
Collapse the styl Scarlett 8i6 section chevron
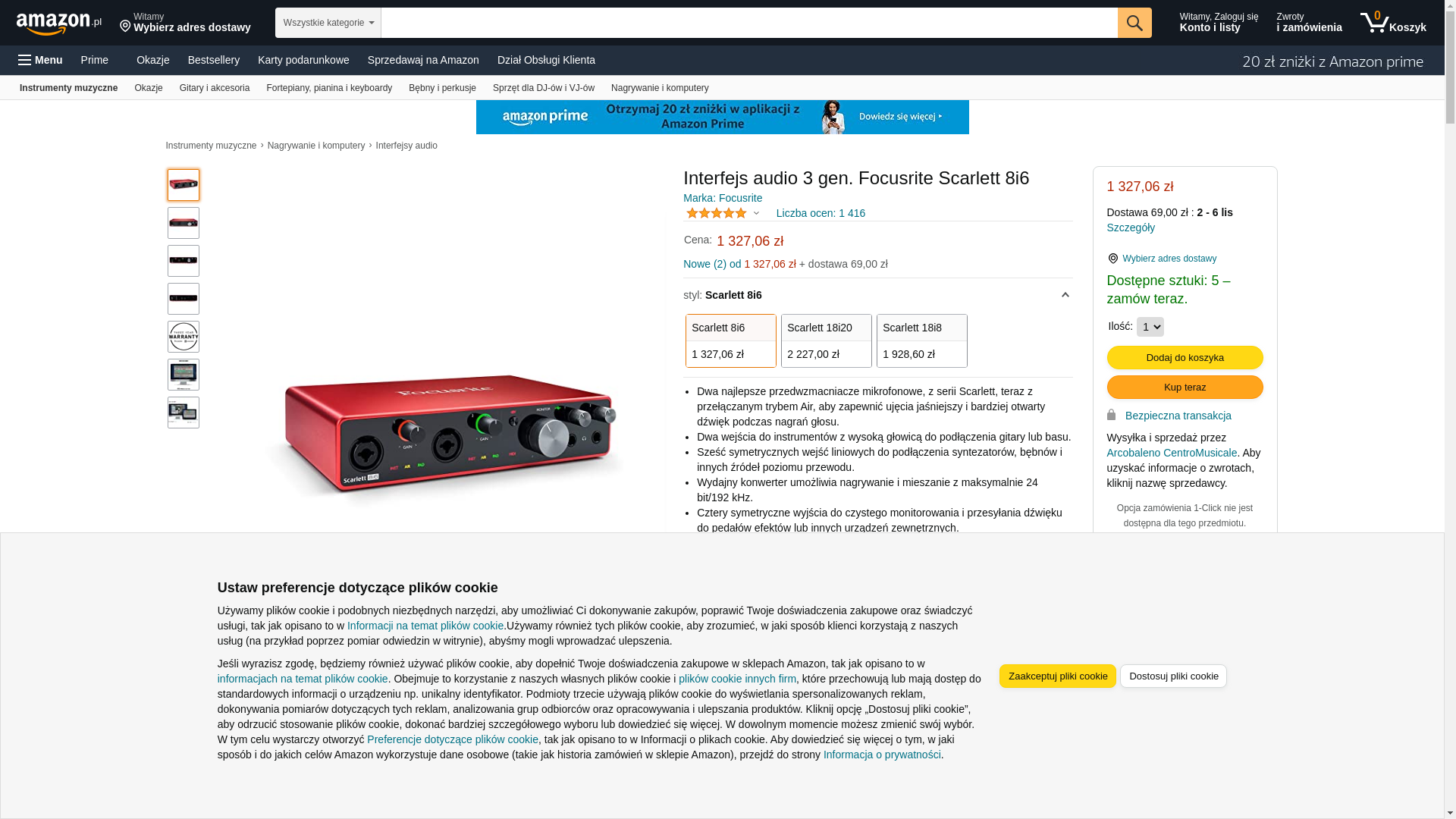1065,295
